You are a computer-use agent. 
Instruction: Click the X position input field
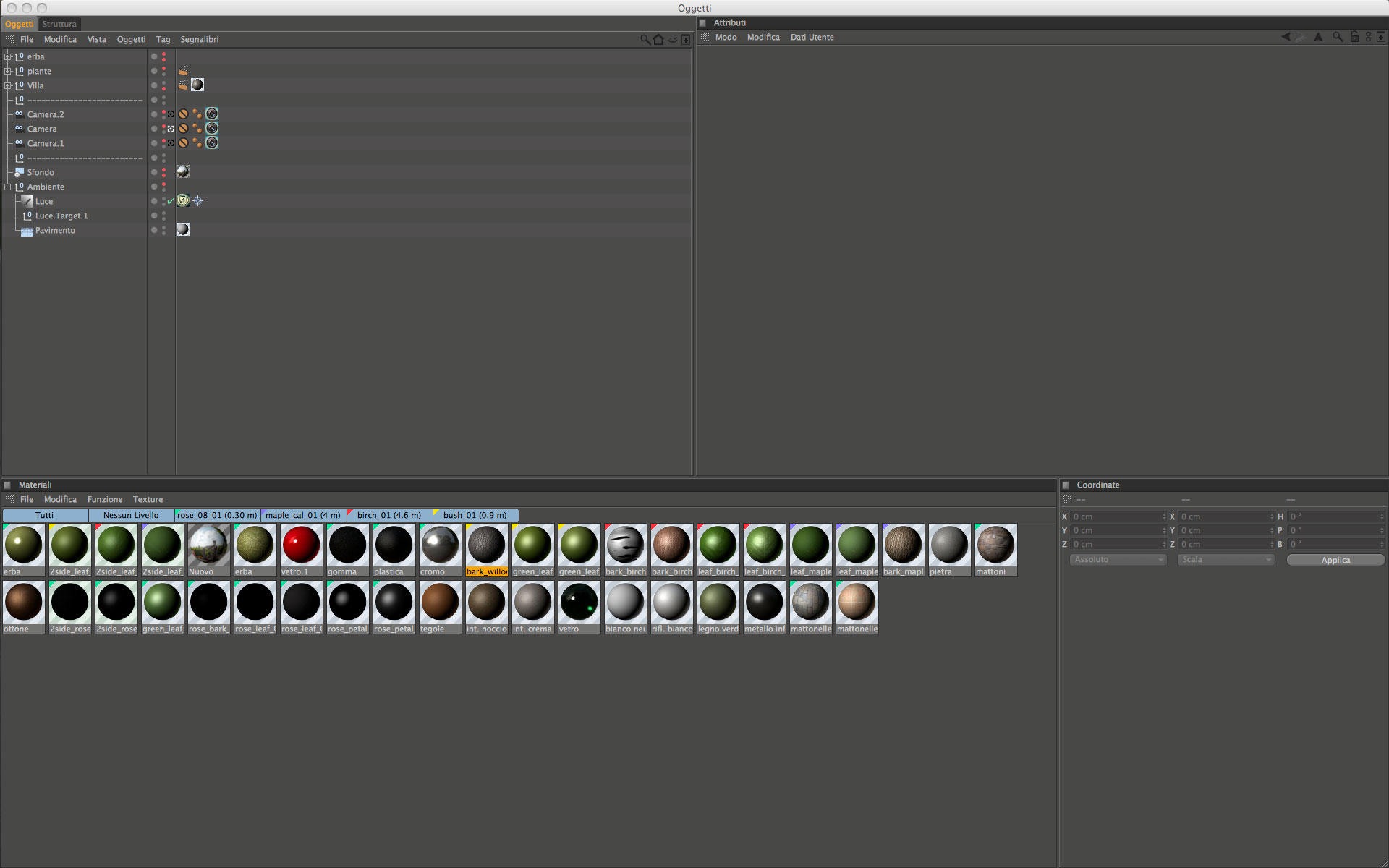coord(1117,516)
